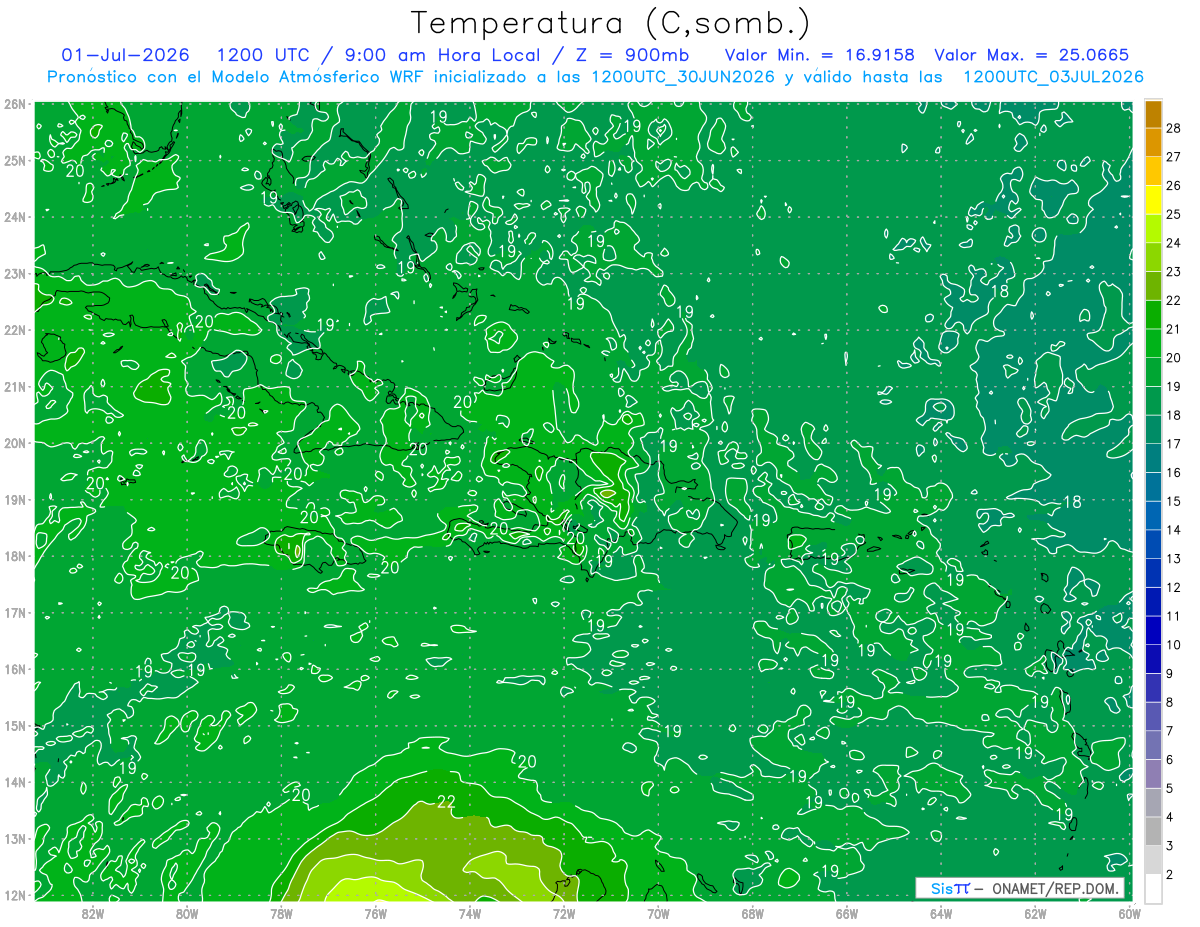Click the colorbar scale label '27'

1173,156
